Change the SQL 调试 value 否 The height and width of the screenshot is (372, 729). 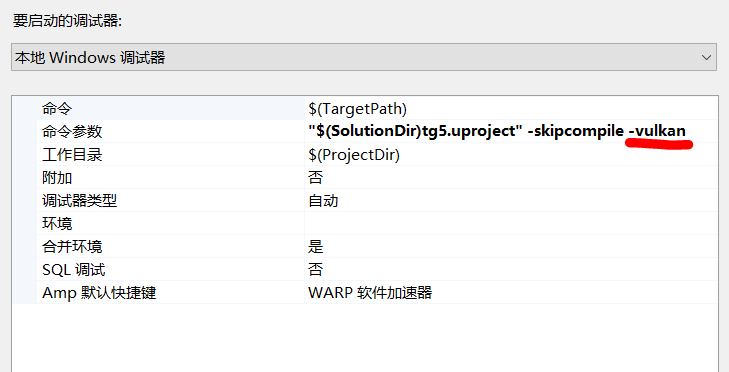tap(510, 269)
